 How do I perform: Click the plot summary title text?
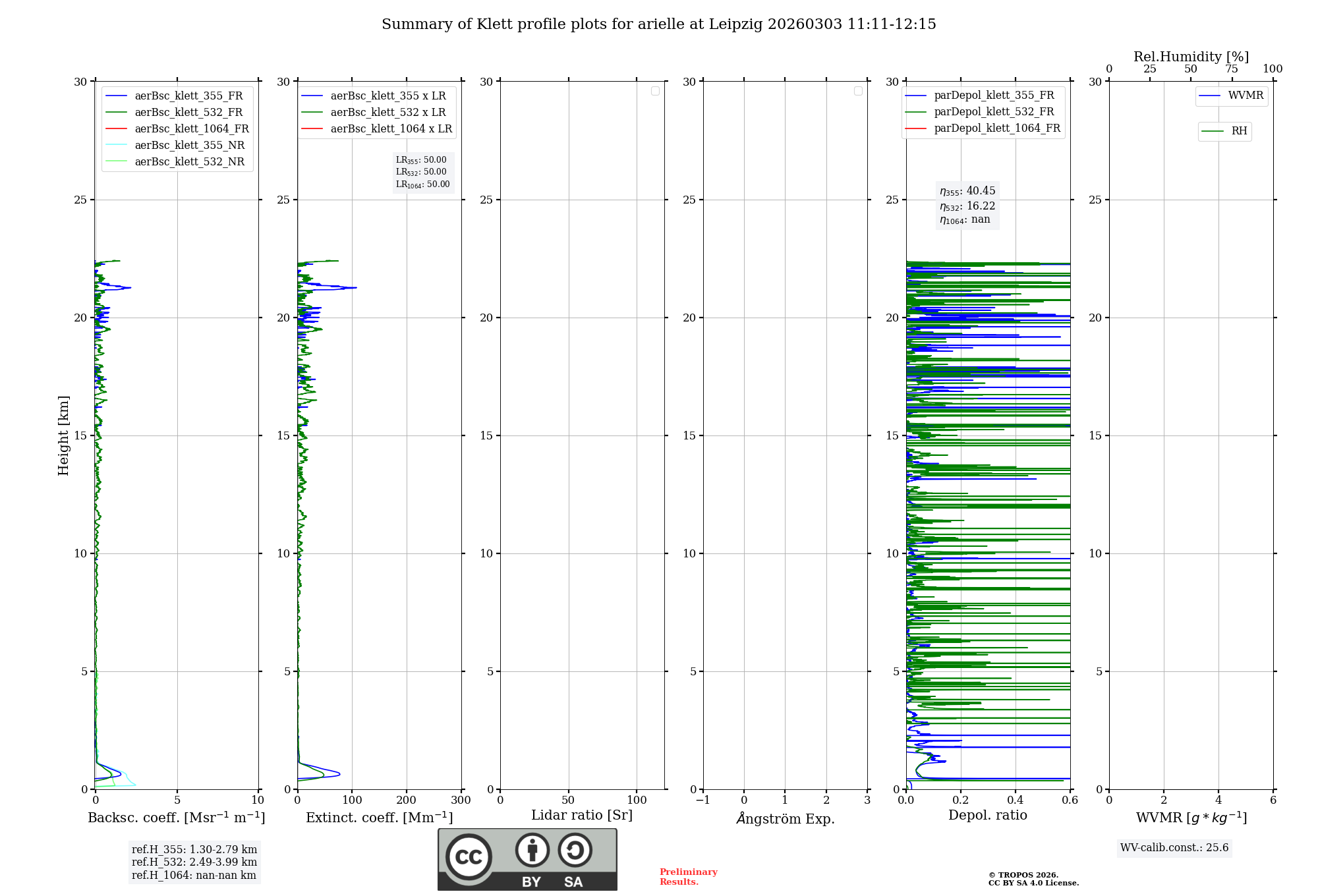click(x=658, y=24)
